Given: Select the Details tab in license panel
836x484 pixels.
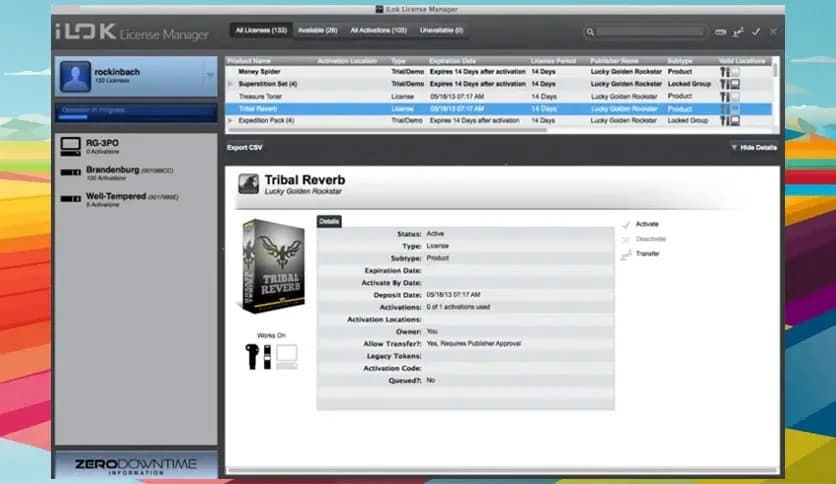Looking at the screenshot, I should (x=329, y=222).
